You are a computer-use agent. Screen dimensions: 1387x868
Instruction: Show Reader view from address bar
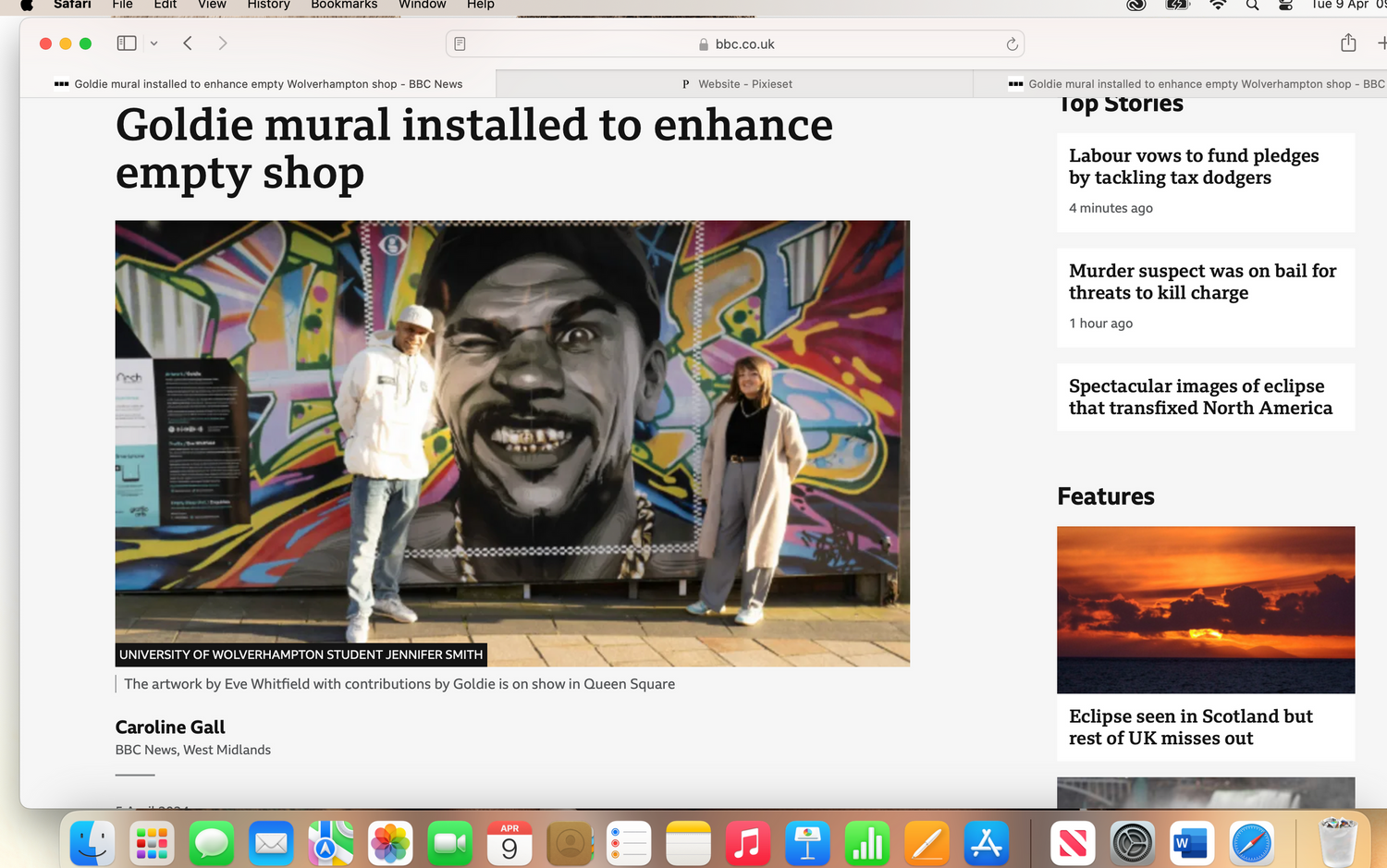point(460,44)
